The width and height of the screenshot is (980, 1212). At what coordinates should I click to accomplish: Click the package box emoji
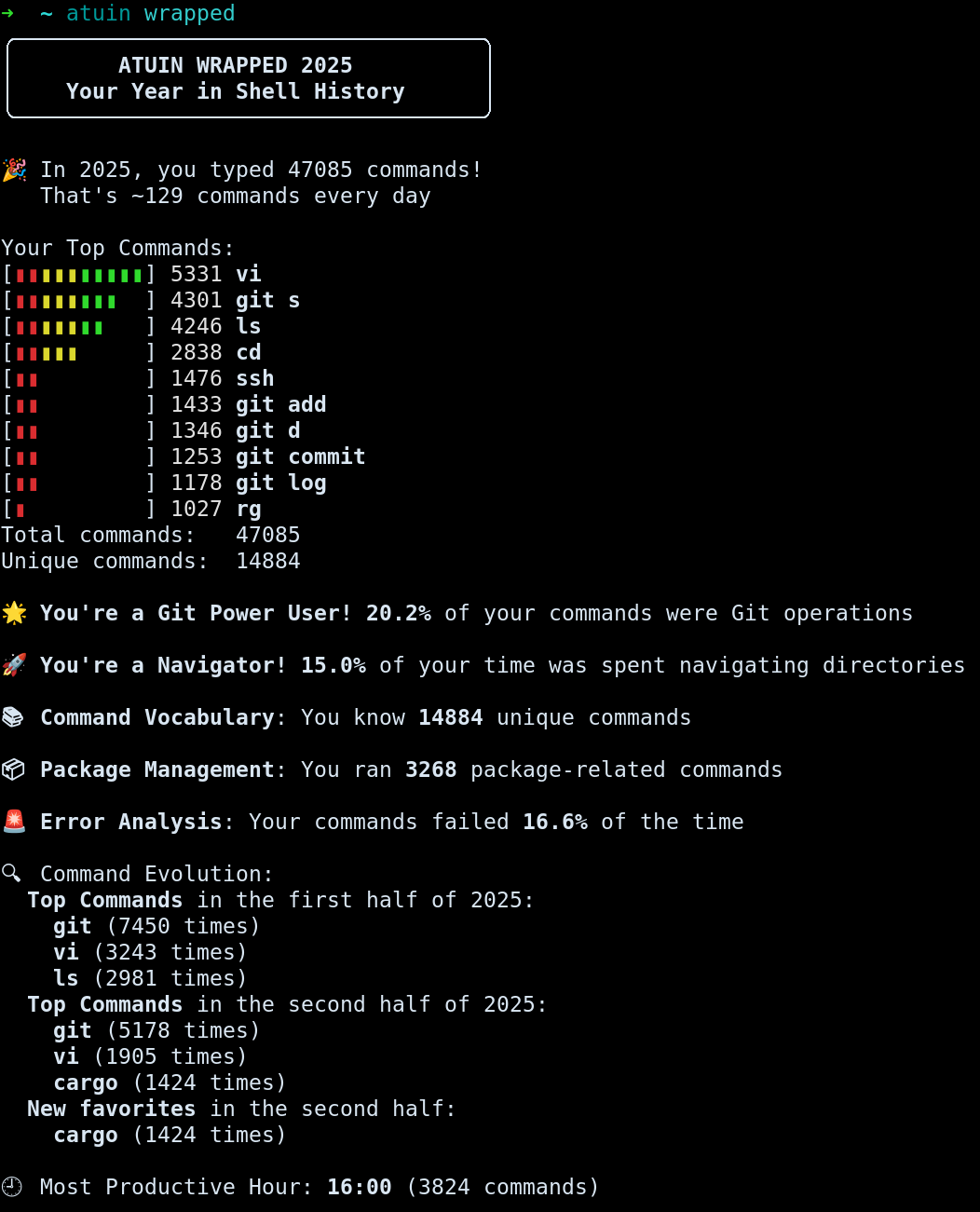[x=13, y=769]
